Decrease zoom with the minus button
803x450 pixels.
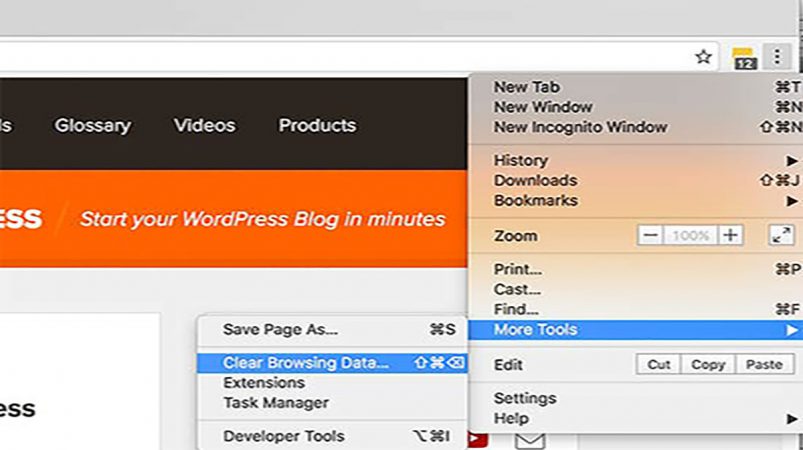(x=650, y=235)
